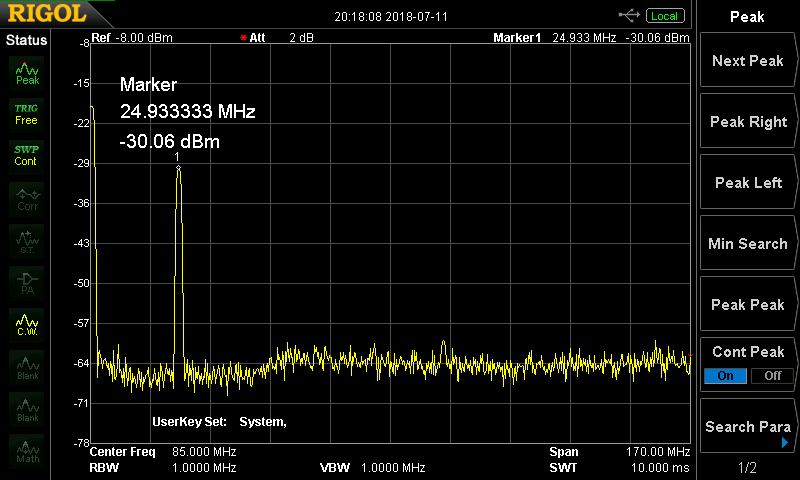Click the SWT 10.000 ms value
Viewport: 800px width, 480px height.
pos(660,467)
